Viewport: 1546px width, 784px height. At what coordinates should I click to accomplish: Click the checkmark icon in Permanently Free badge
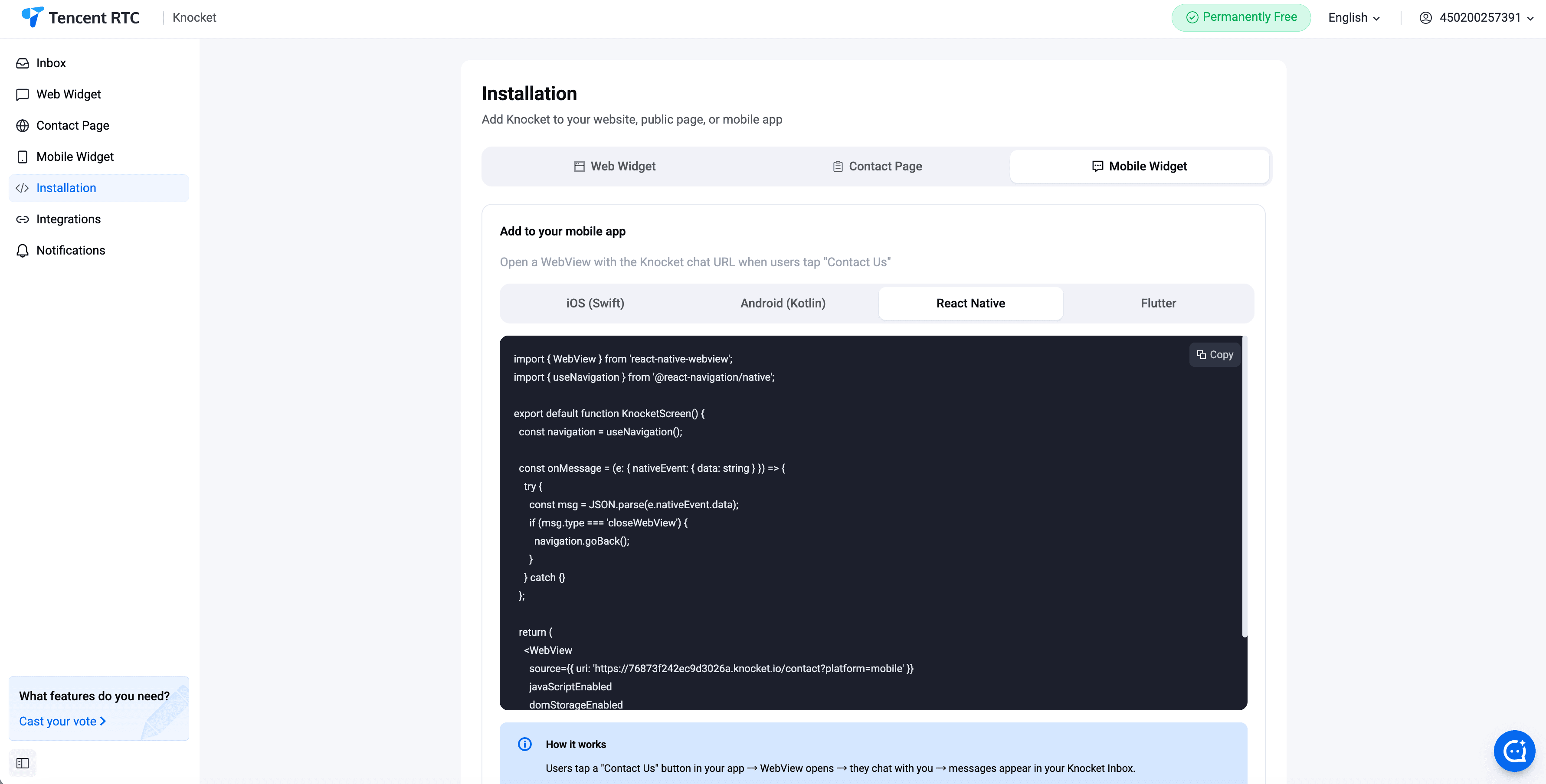coord(1192,17)
